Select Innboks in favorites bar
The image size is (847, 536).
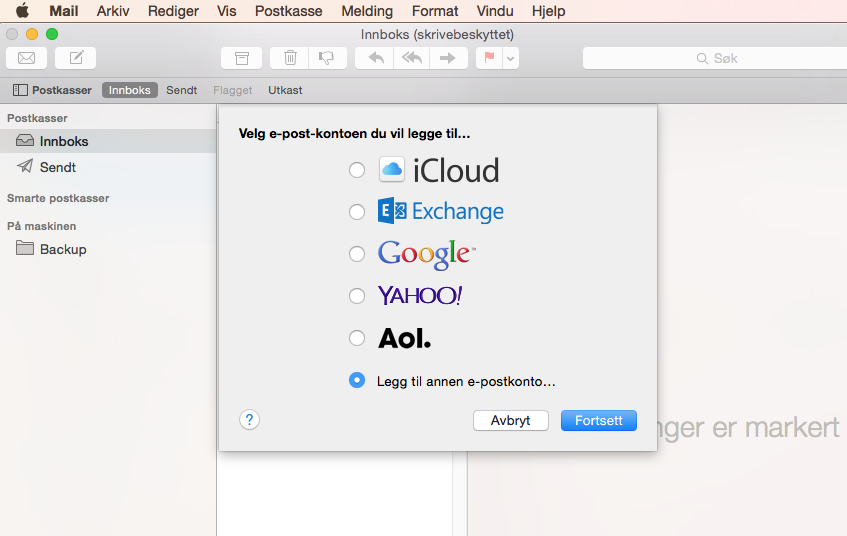point(130,90)
